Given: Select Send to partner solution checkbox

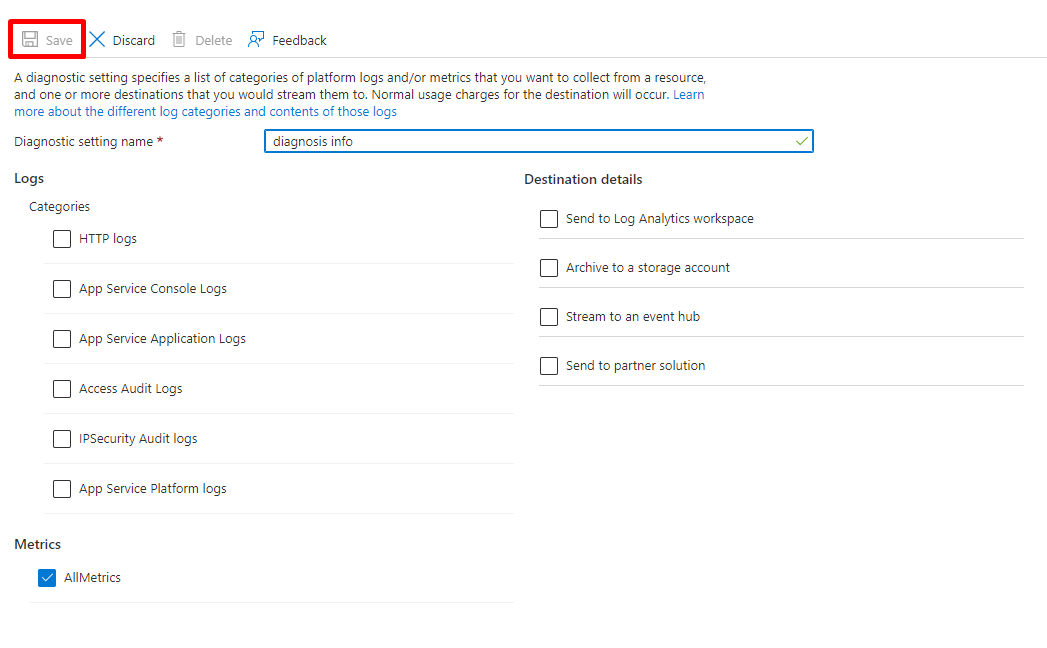Looking at the screenshot, I should coord(549,366).
